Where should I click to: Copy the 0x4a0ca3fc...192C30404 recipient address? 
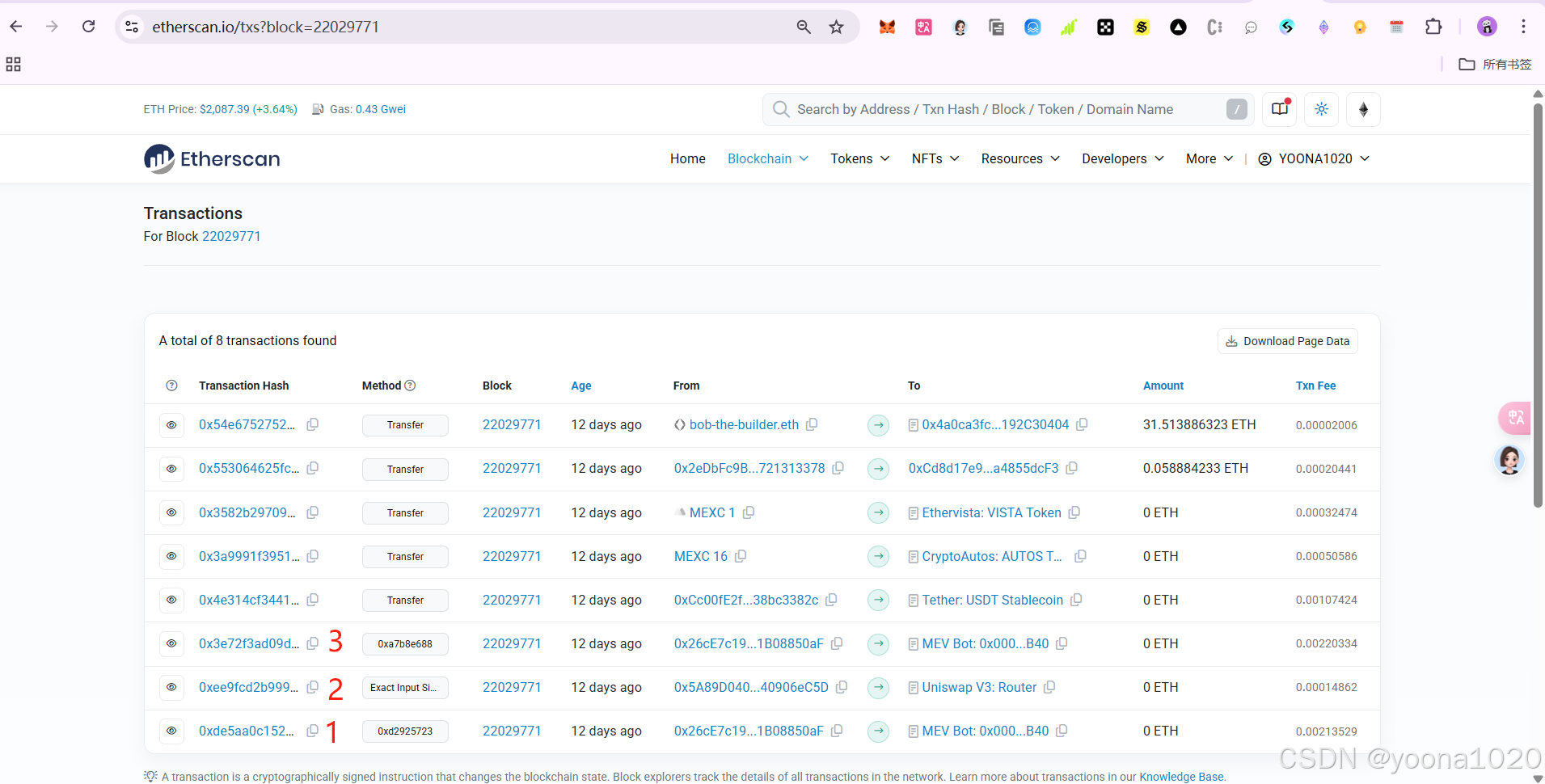tap(1082, 424)
